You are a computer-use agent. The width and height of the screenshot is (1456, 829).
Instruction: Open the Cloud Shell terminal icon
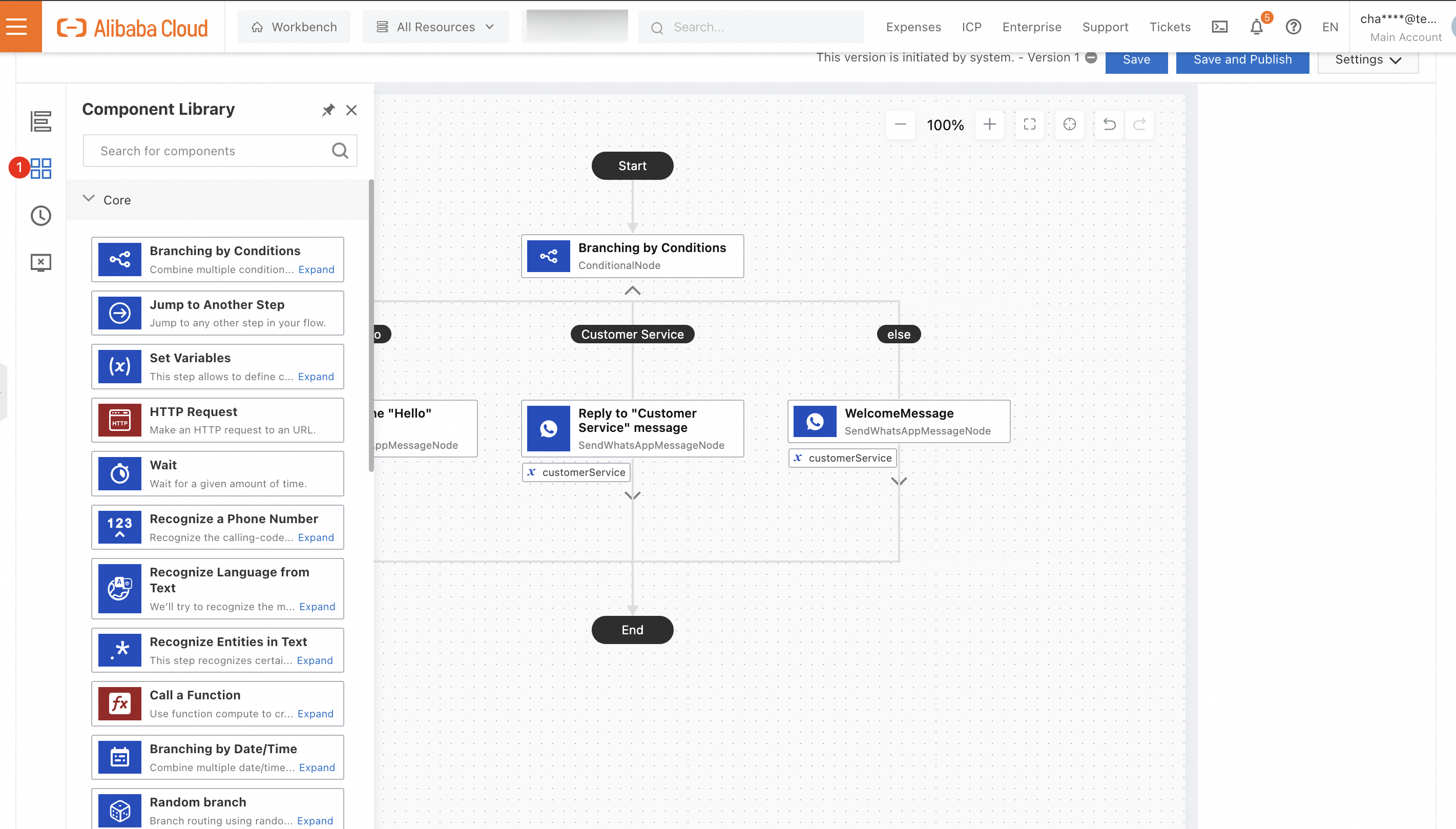(1219, 27)
